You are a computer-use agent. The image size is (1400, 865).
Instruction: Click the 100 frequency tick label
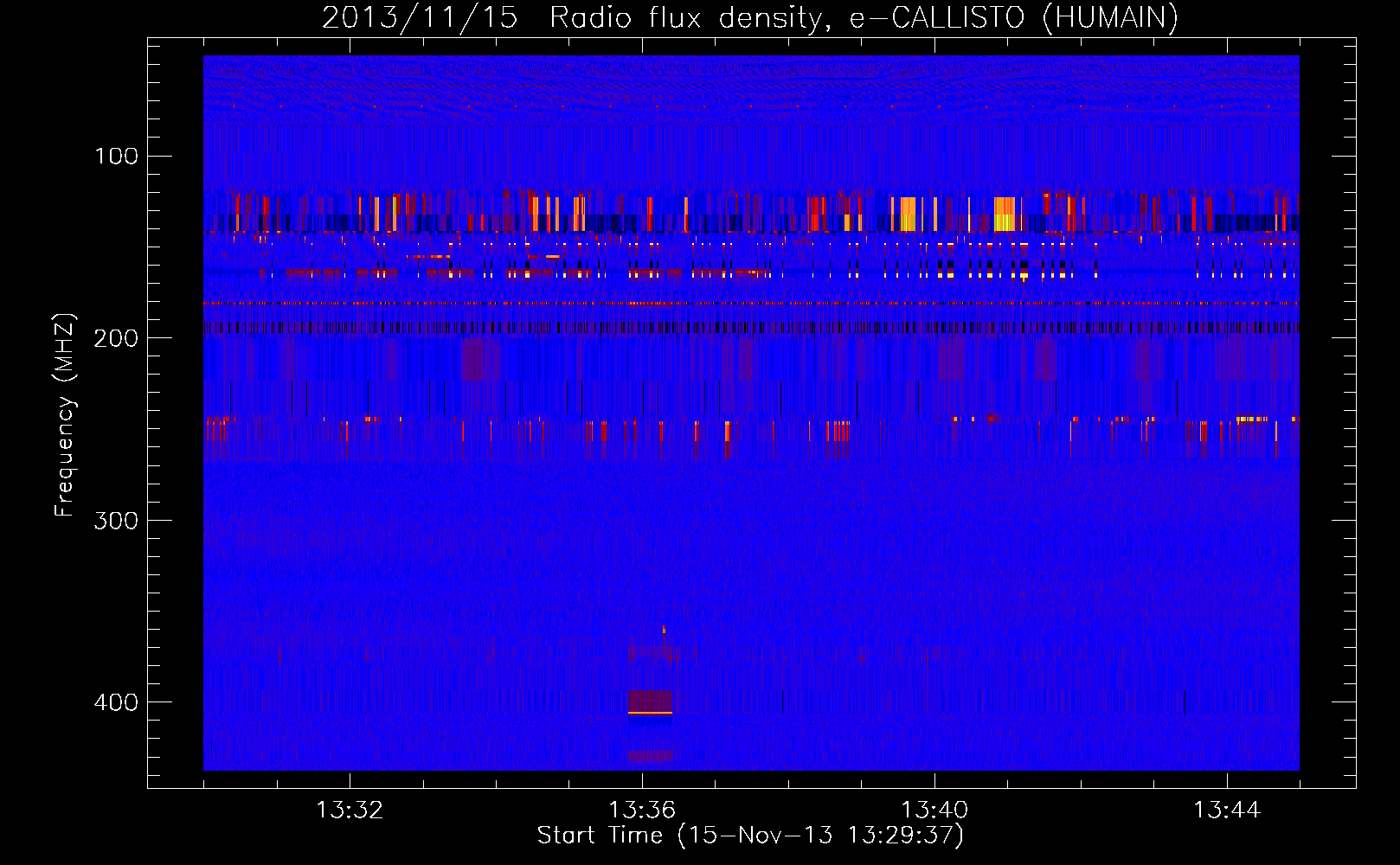[117, 156]
